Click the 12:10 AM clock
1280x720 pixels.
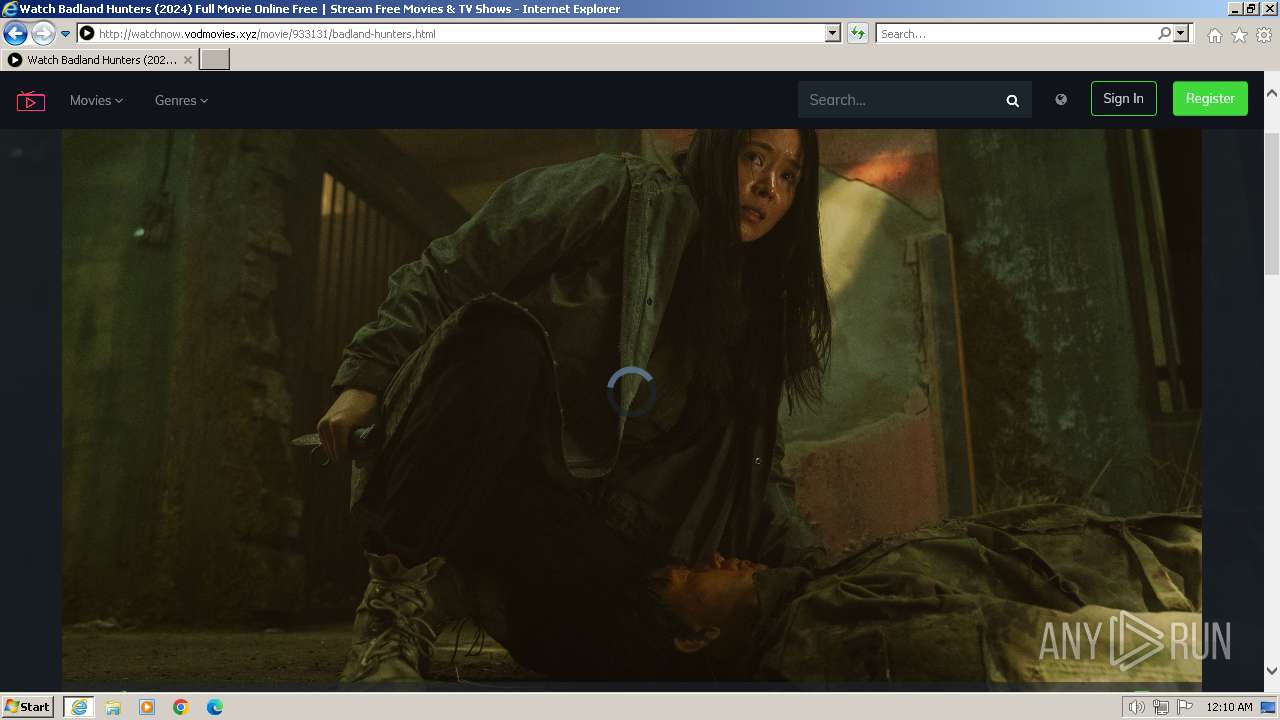[1229, 707]
